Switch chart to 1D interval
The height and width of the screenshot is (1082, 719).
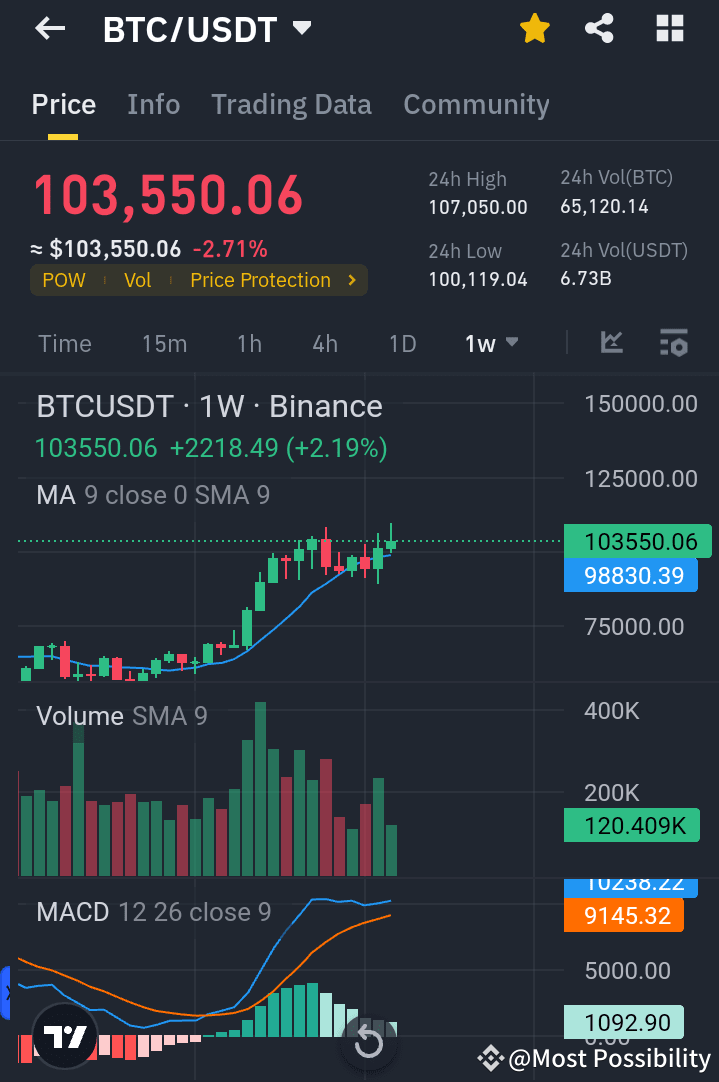(402, 344)
